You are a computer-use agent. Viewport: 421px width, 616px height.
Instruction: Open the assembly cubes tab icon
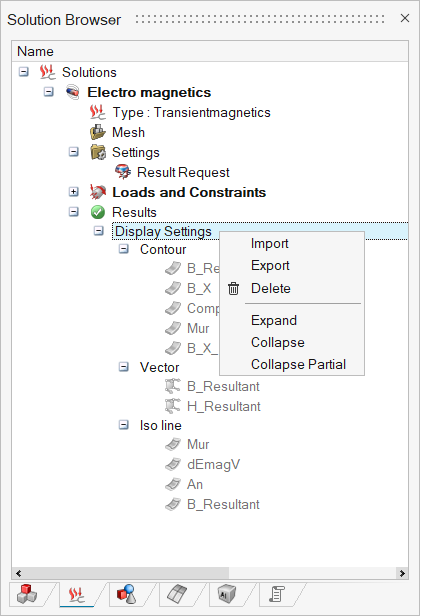pyautogui.click(x=27, y=594)
